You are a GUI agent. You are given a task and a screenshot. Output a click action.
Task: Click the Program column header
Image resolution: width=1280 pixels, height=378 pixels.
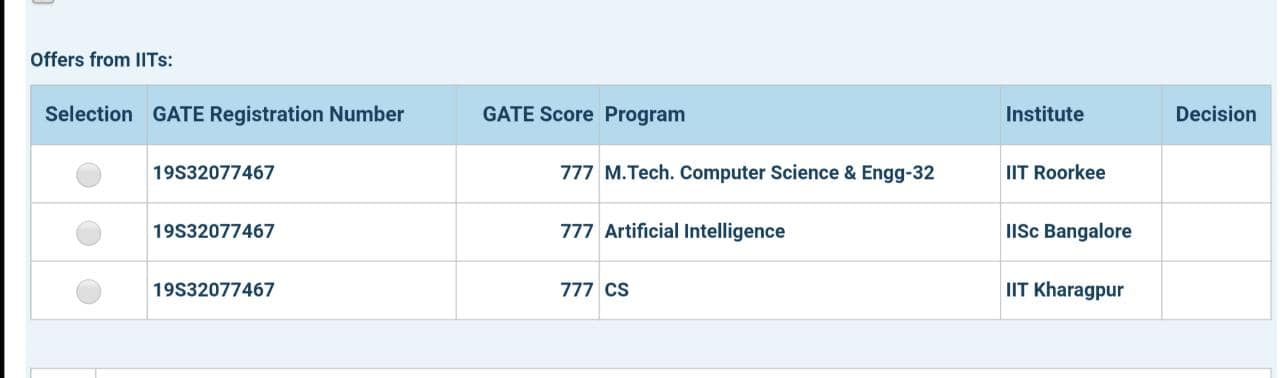pyautogui.click(x=646, y=114)
